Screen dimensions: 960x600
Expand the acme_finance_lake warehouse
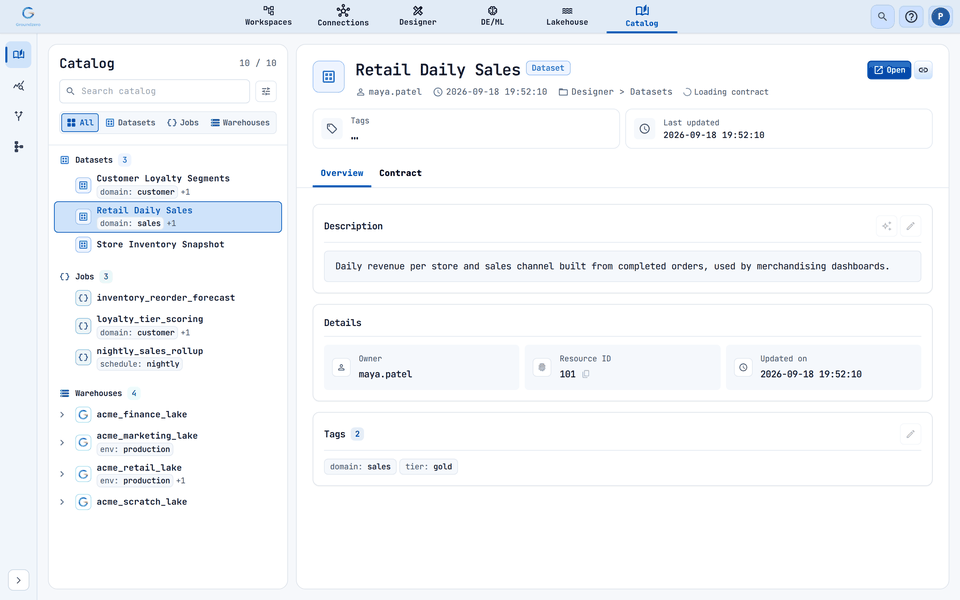click(x=62, y=414)
